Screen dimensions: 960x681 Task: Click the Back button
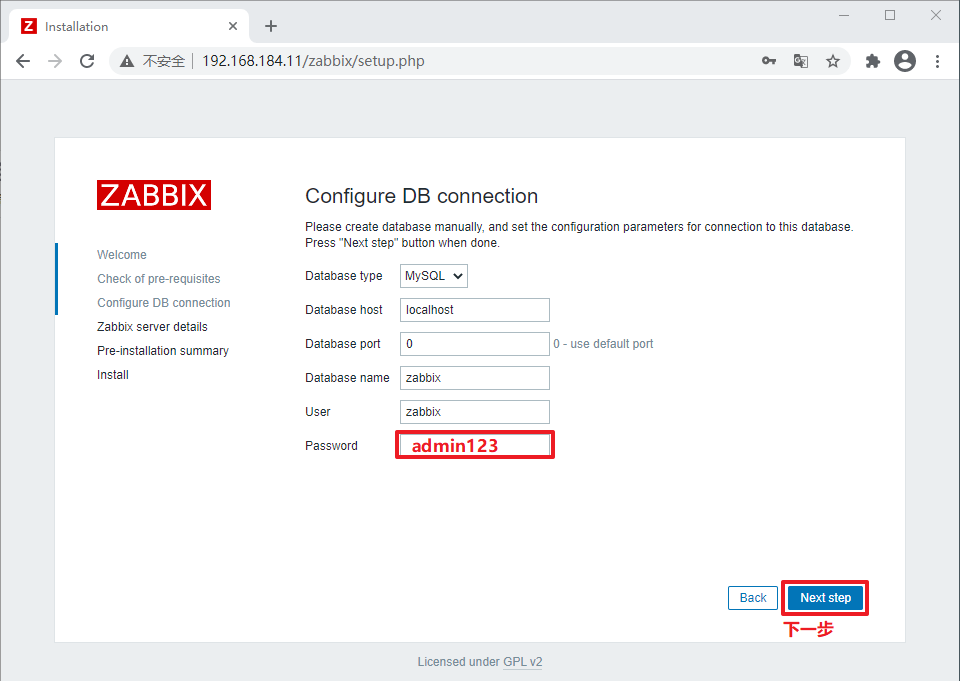coord(752,598)
